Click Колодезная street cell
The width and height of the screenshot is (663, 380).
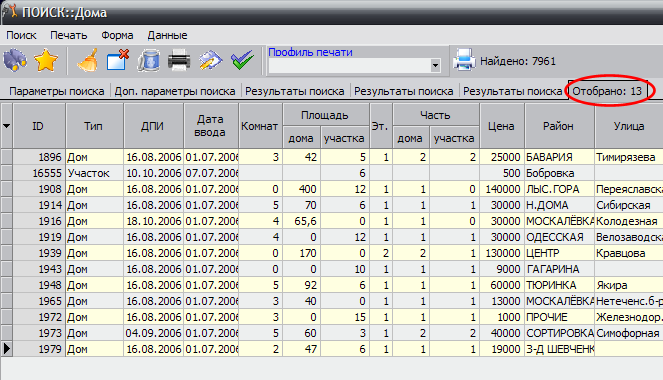tap(629, 221)
